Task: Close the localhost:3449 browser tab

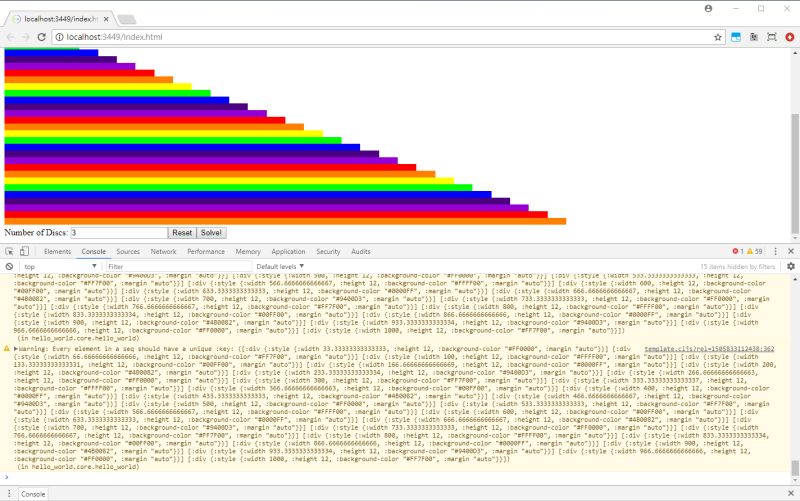Action: (x=106, y=19)
